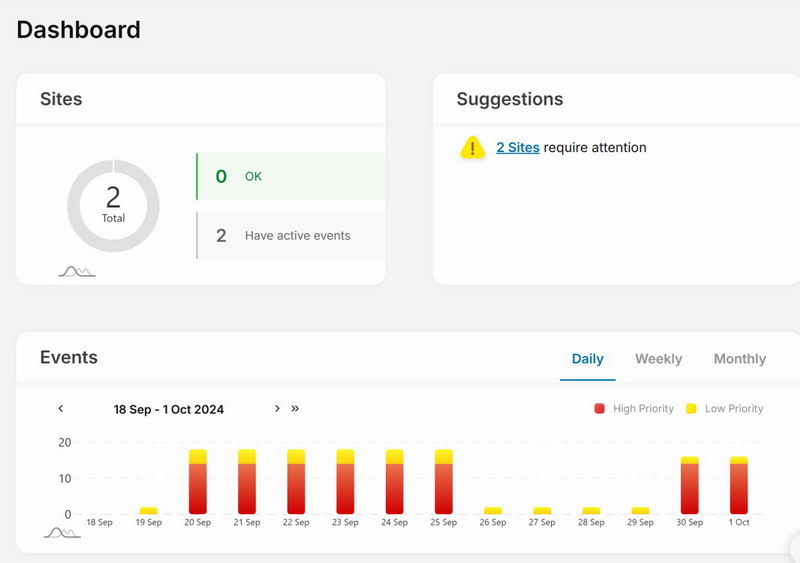Click the chart icon below the Events graph

click(62, 532)
